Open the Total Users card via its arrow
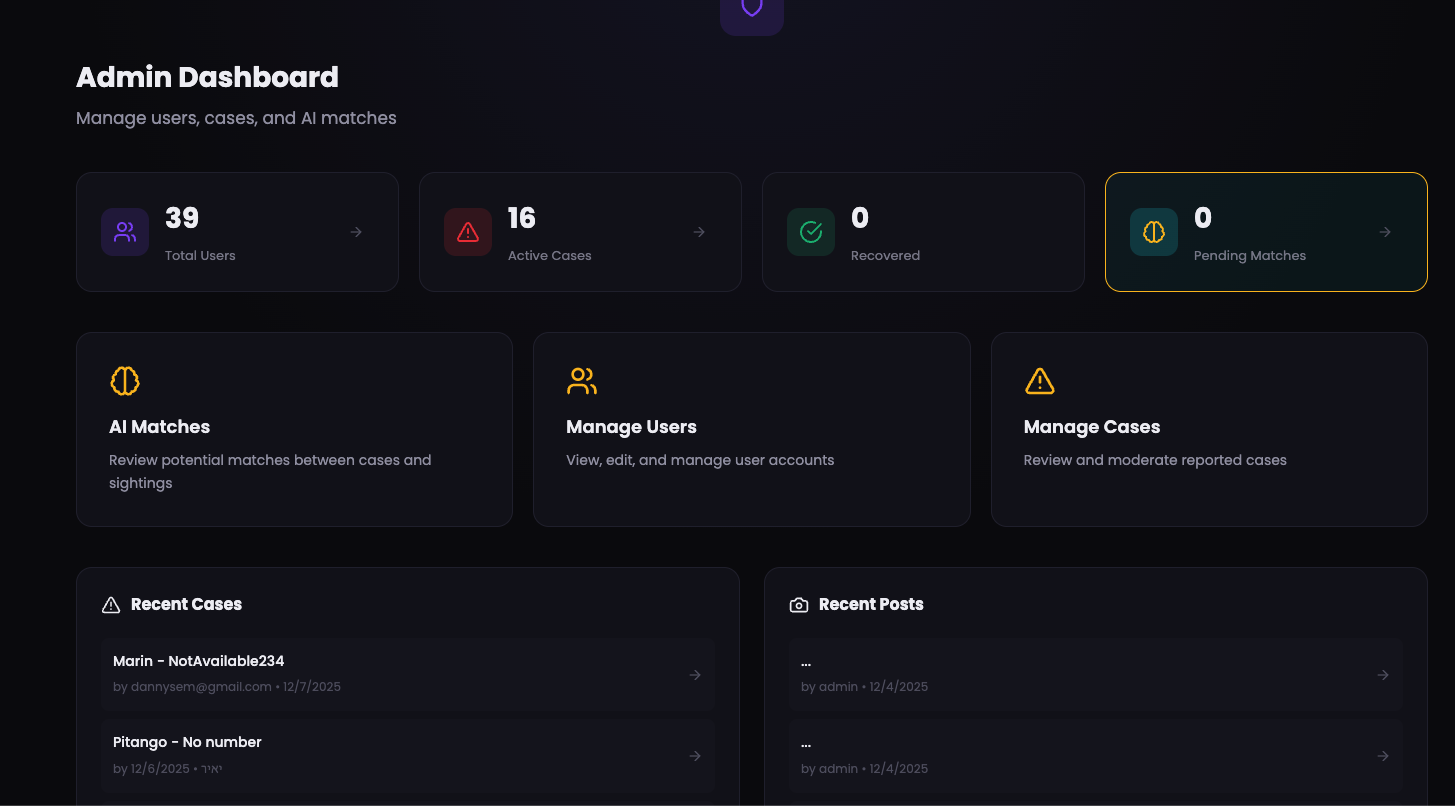 pos(356,231)
